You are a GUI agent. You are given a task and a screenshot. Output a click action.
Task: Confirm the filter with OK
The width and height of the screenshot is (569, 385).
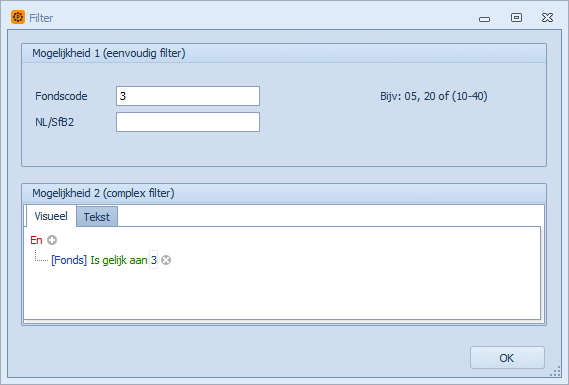pos(507,358)
